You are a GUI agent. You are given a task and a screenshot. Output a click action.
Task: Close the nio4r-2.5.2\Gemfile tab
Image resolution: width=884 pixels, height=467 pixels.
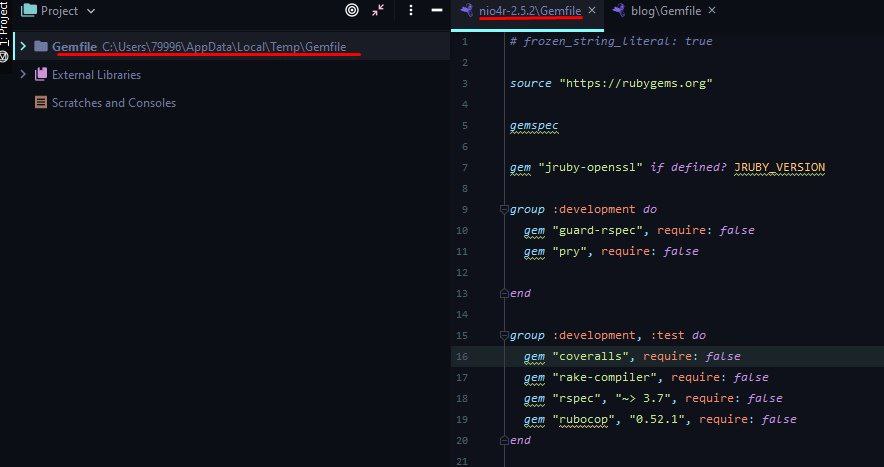tap(592, 10)
